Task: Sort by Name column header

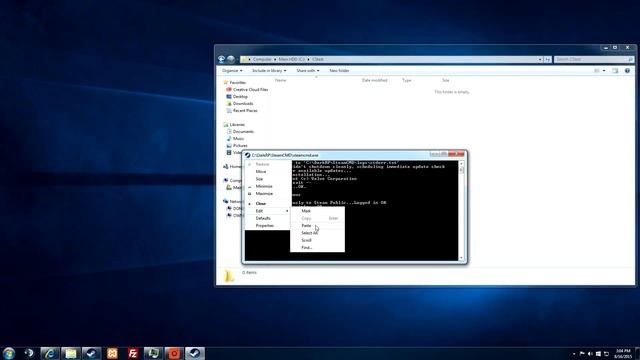Action: [x=280, y=80]
